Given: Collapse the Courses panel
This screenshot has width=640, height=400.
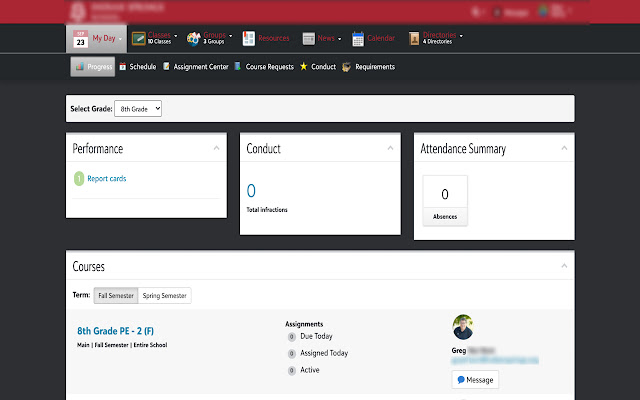Looking at the screenshot, I should coord(564,266).
